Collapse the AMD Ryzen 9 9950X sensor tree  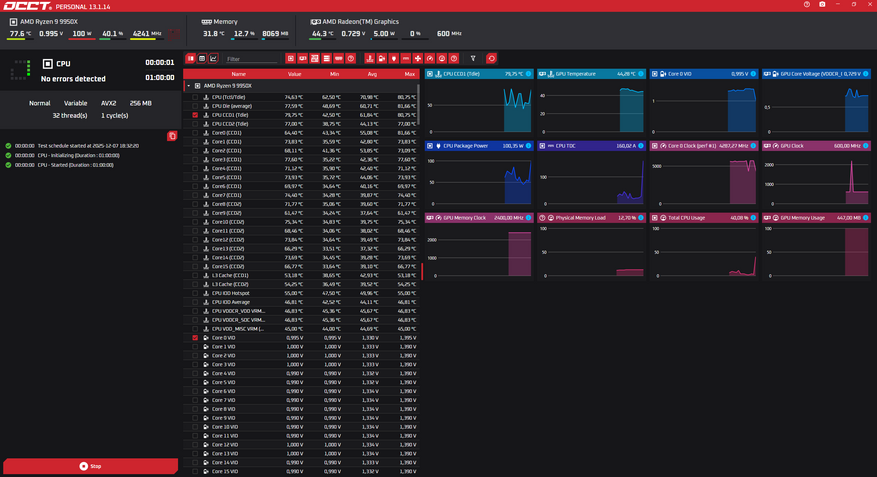[x=188, y=86]
